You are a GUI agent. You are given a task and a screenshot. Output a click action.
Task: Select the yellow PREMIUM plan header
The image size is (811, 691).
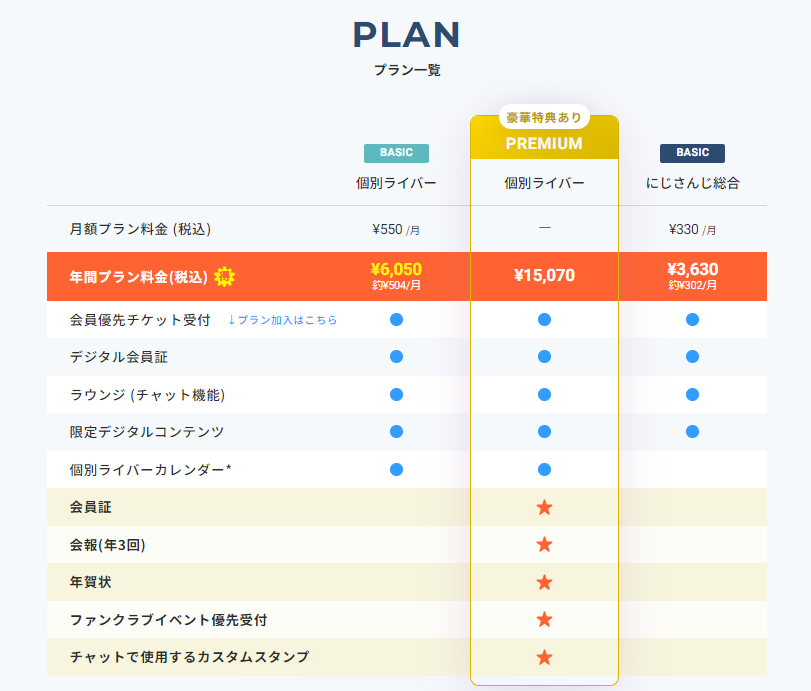tap(544, 143)
